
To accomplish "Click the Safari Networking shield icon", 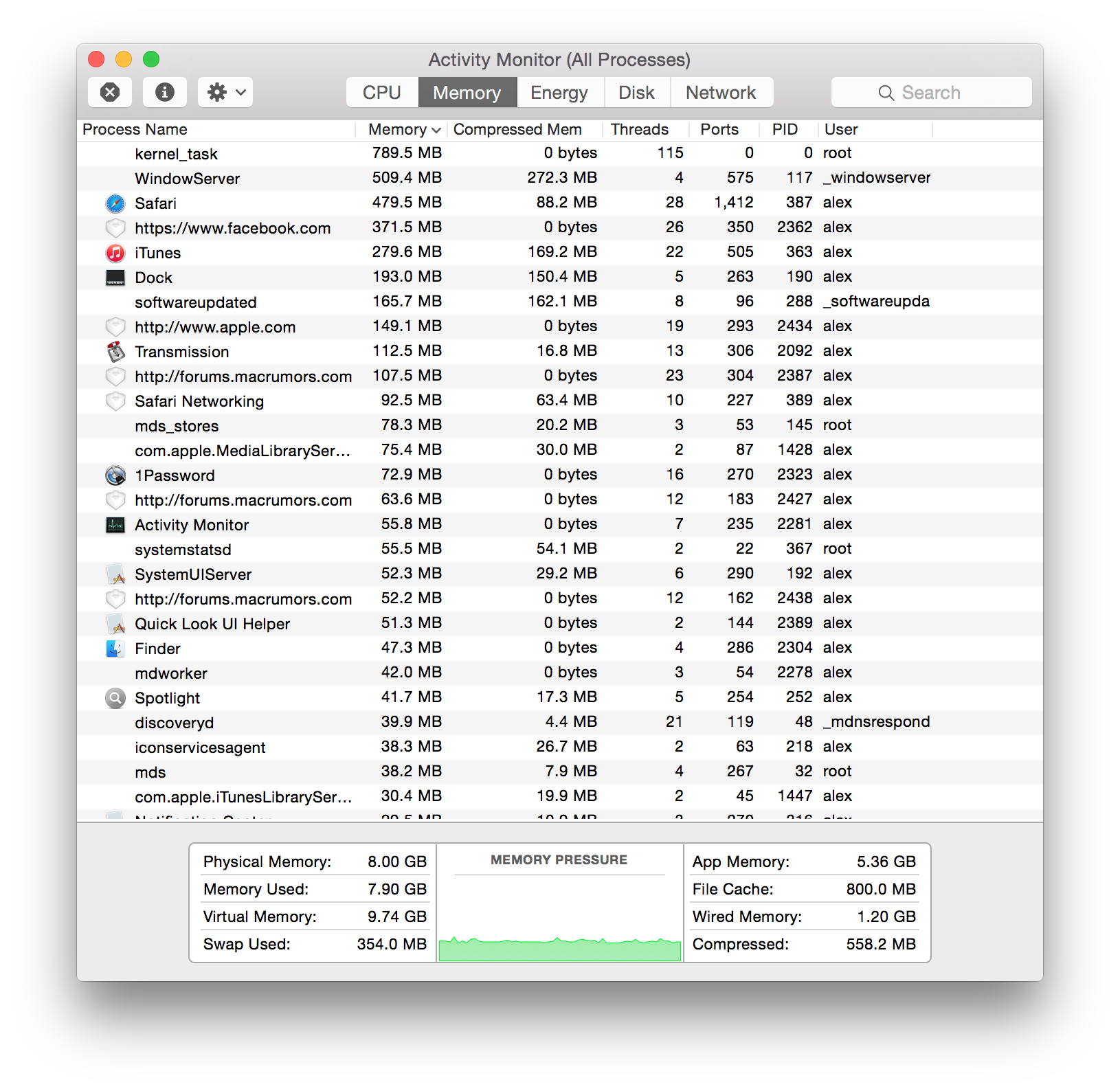I will [115, 401].
